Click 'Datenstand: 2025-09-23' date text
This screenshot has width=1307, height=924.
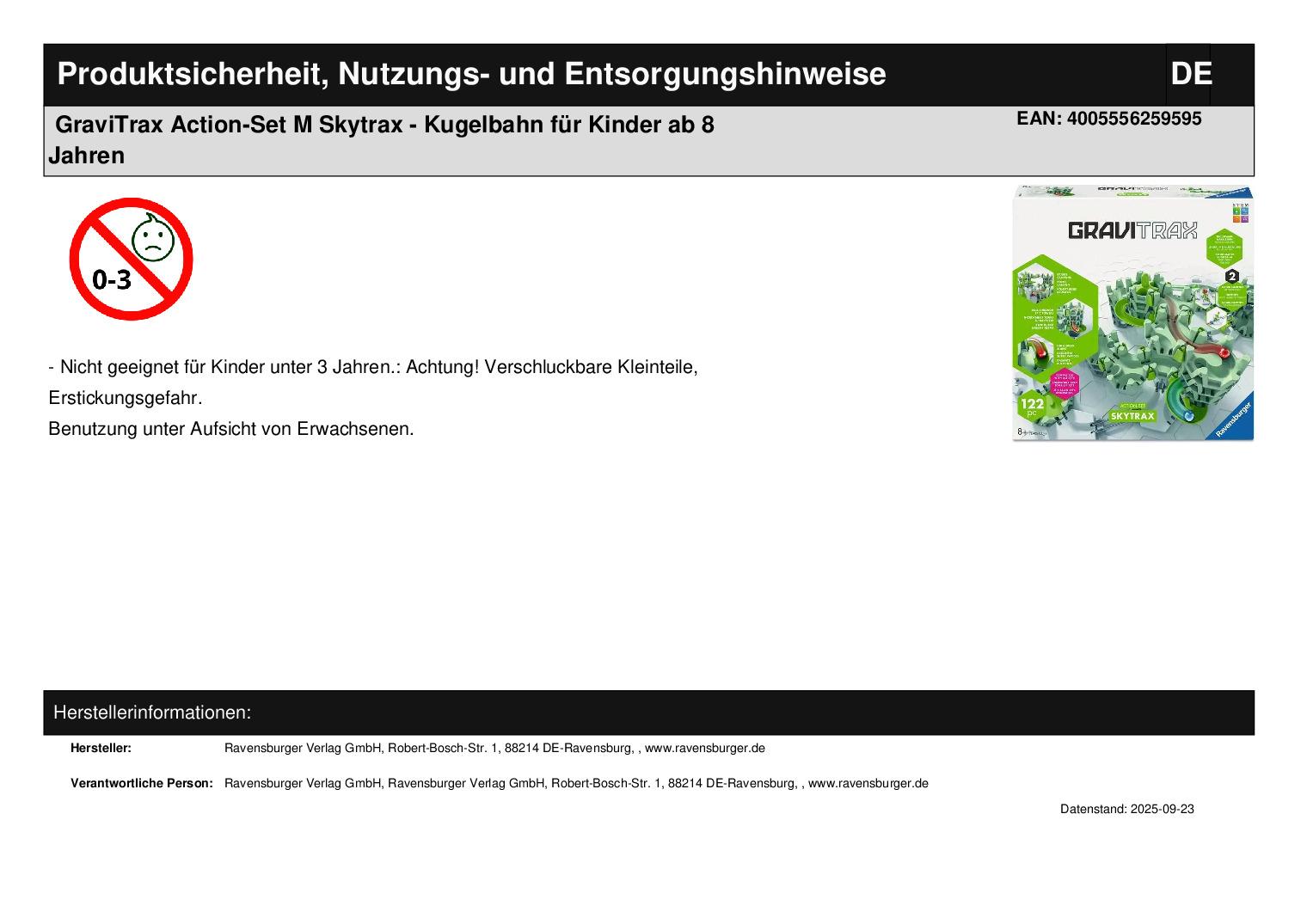click(1127, 809)
